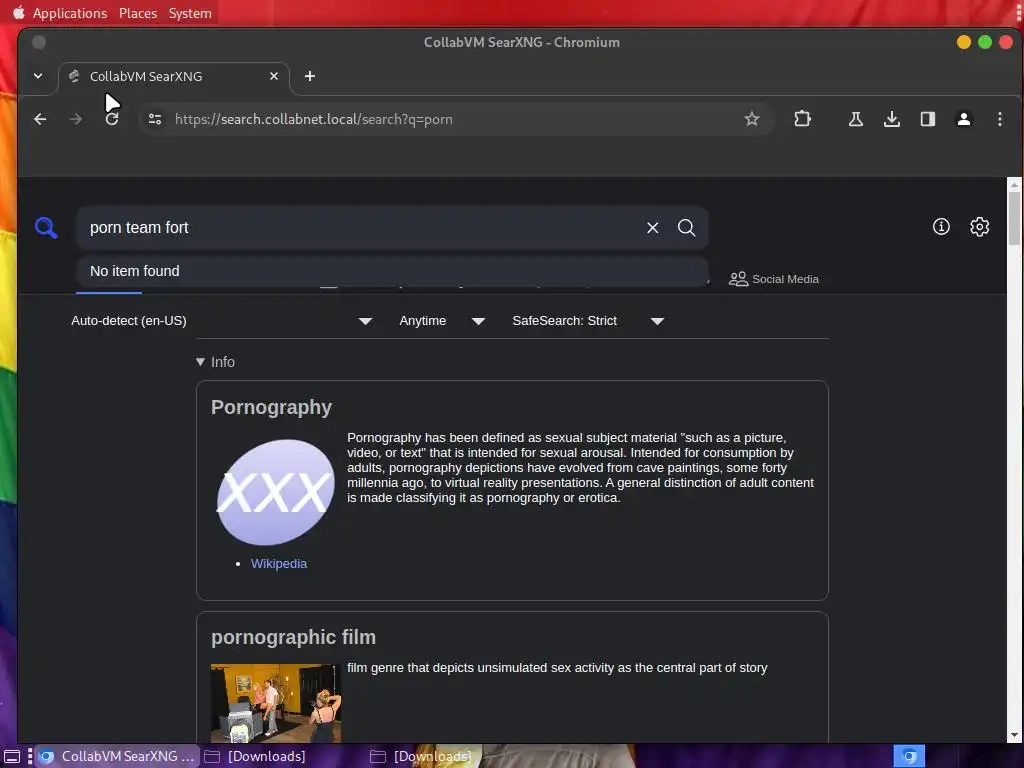1024x768 pixels.
Task: Submit search with magnifier button
Action: coord(686,227)
